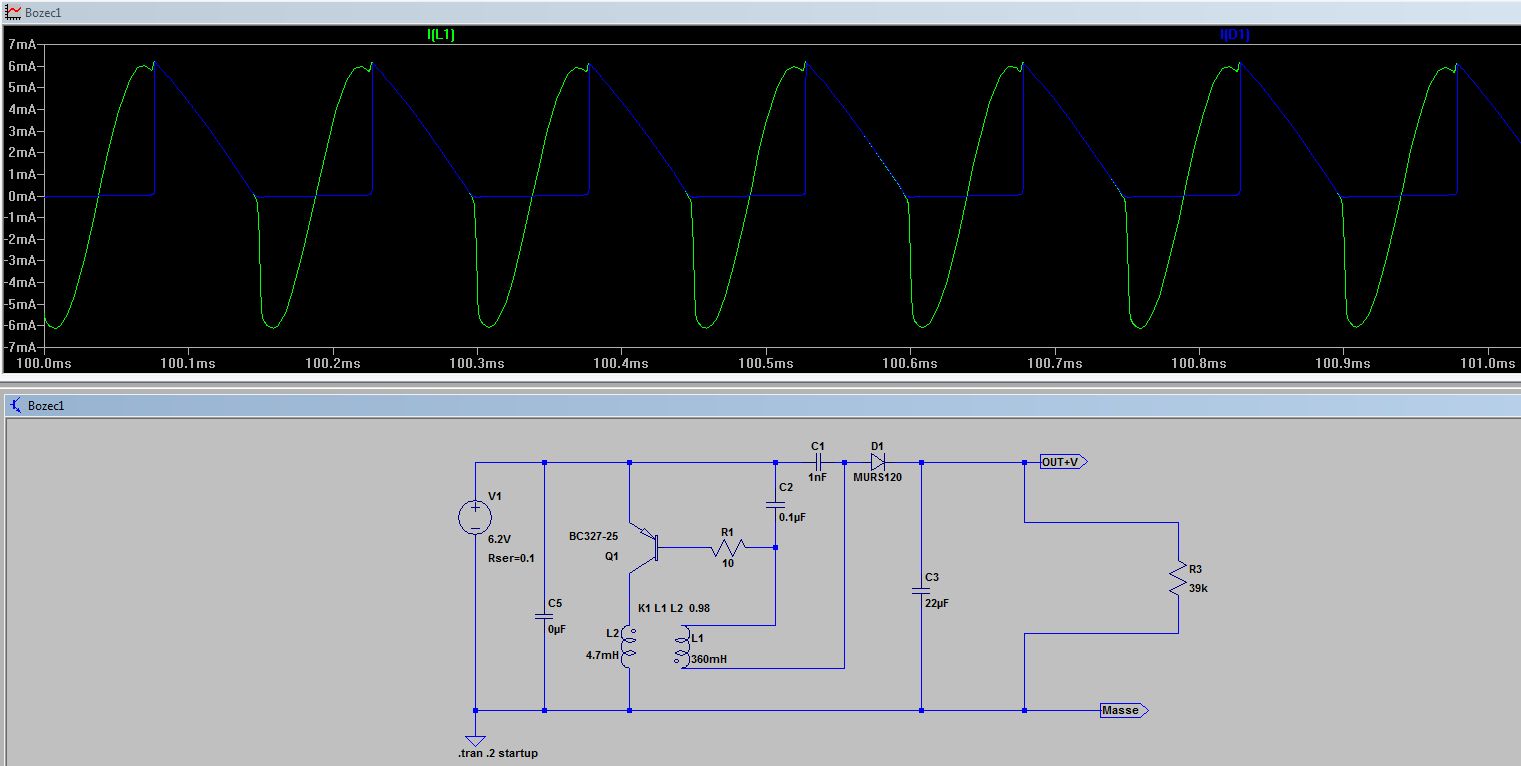Click the -3mA label on the vertical axis

point(21,261)
